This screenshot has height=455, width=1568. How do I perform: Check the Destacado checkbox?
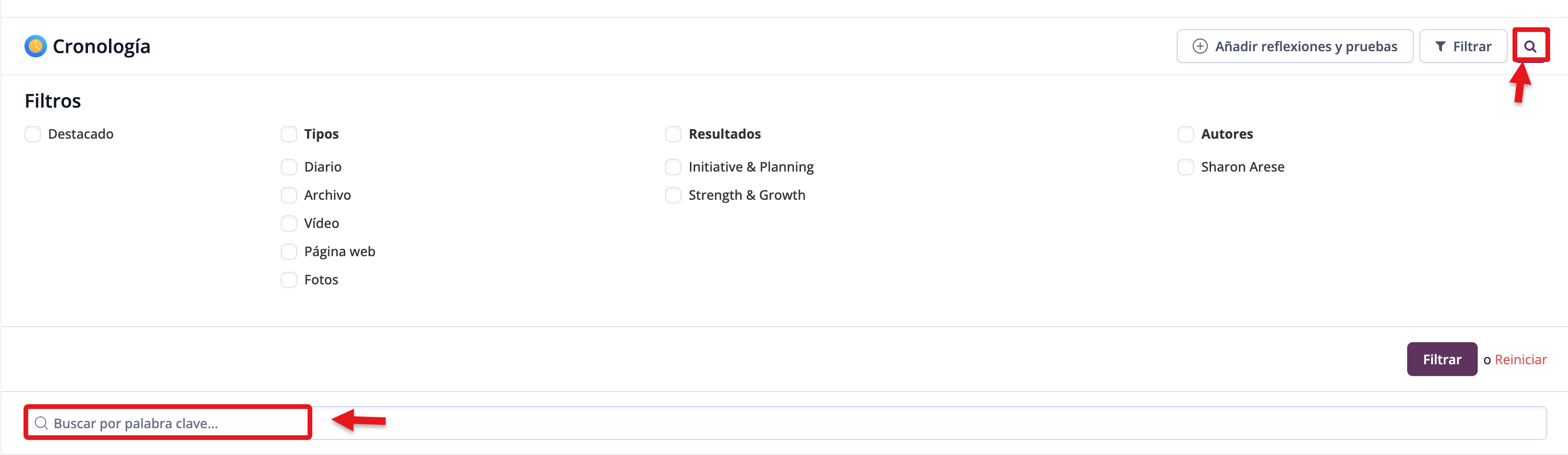pyautogui.click(x=33, y=134)
